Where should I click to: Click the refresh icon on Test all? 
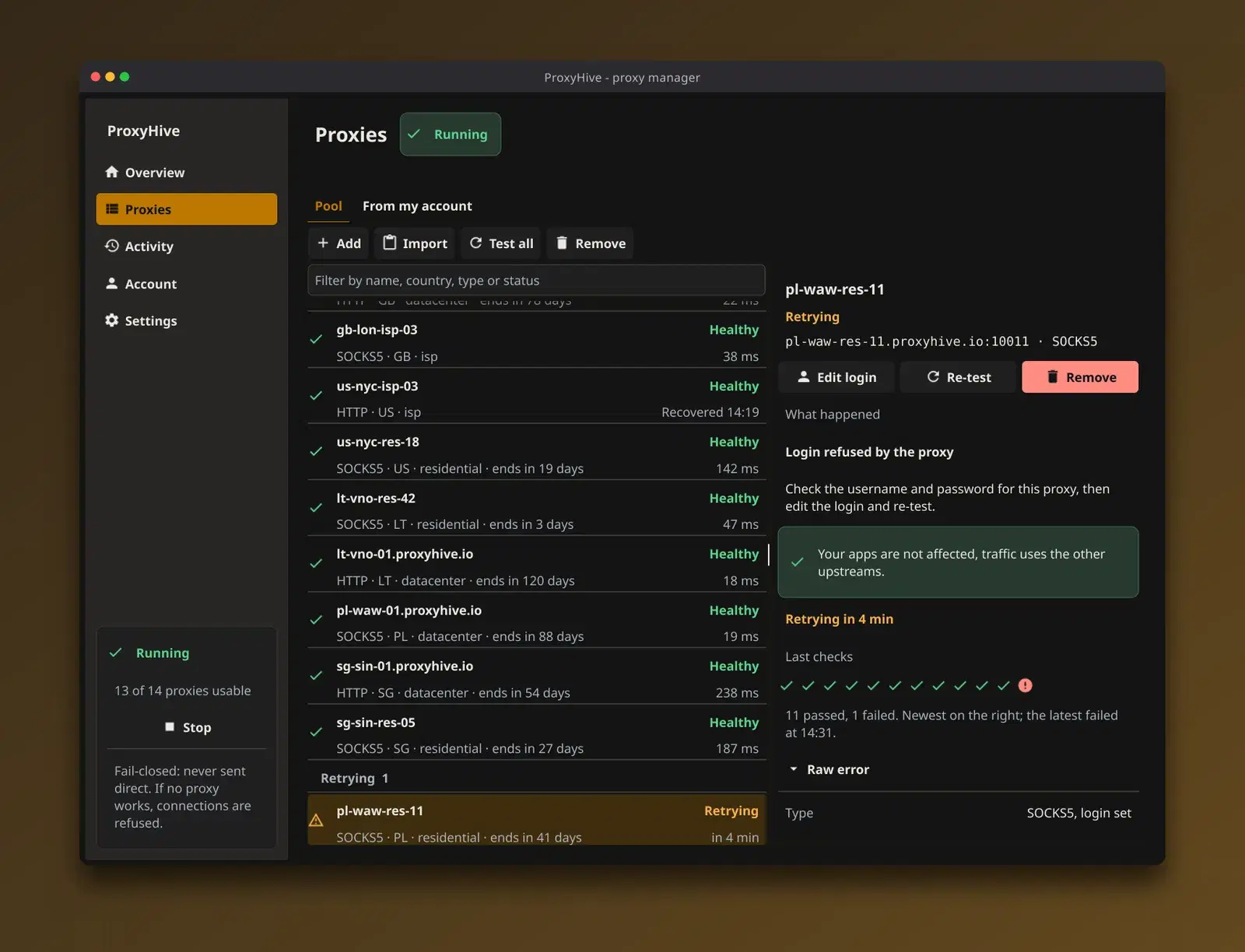tap(475, 243)
